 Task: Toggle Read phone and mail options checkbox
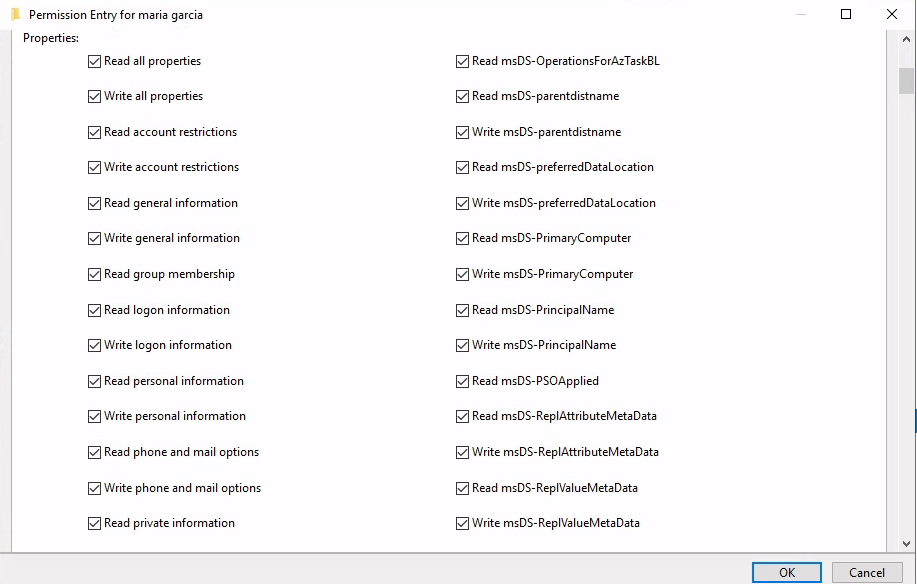click(94, 452)
